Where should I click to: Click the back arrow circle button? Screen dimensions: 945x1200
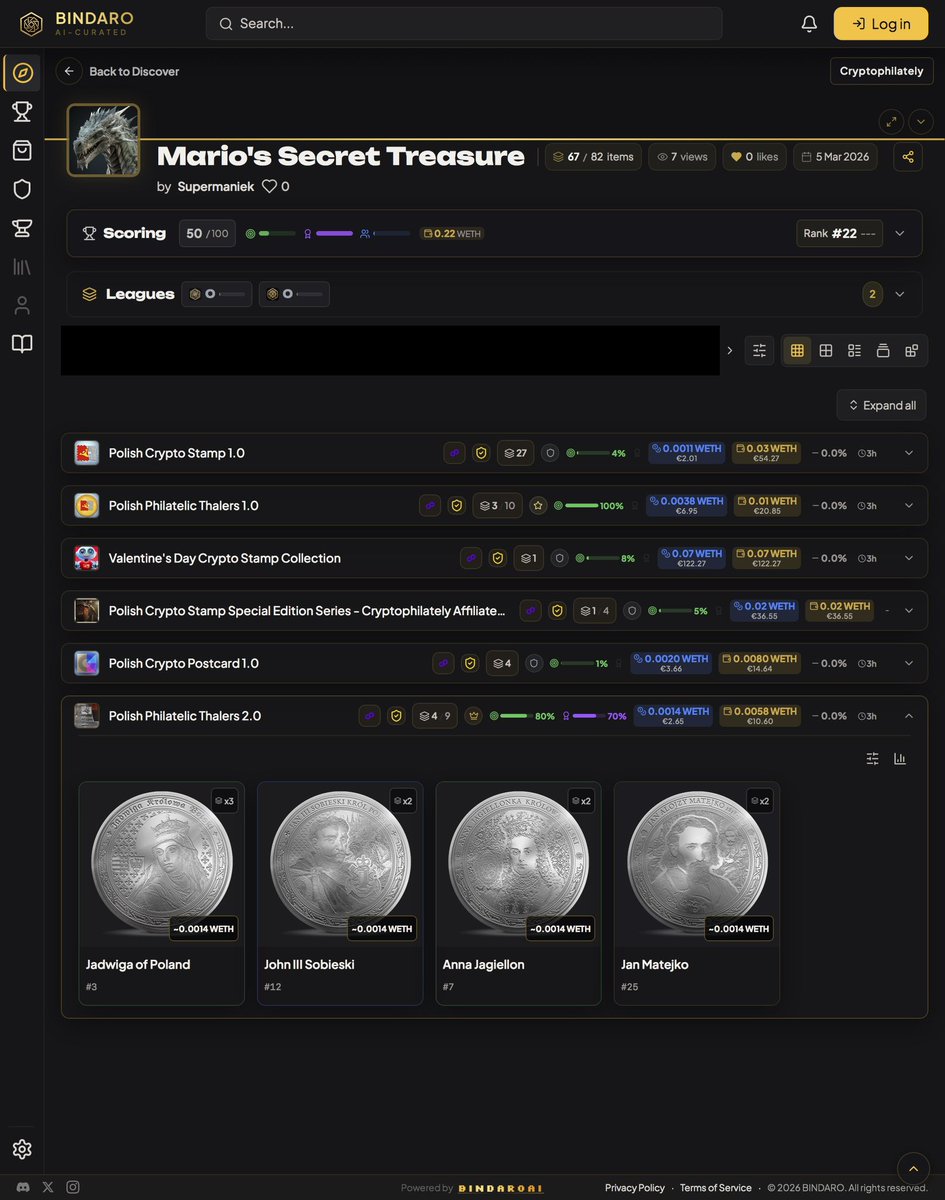tap(69, 71)
